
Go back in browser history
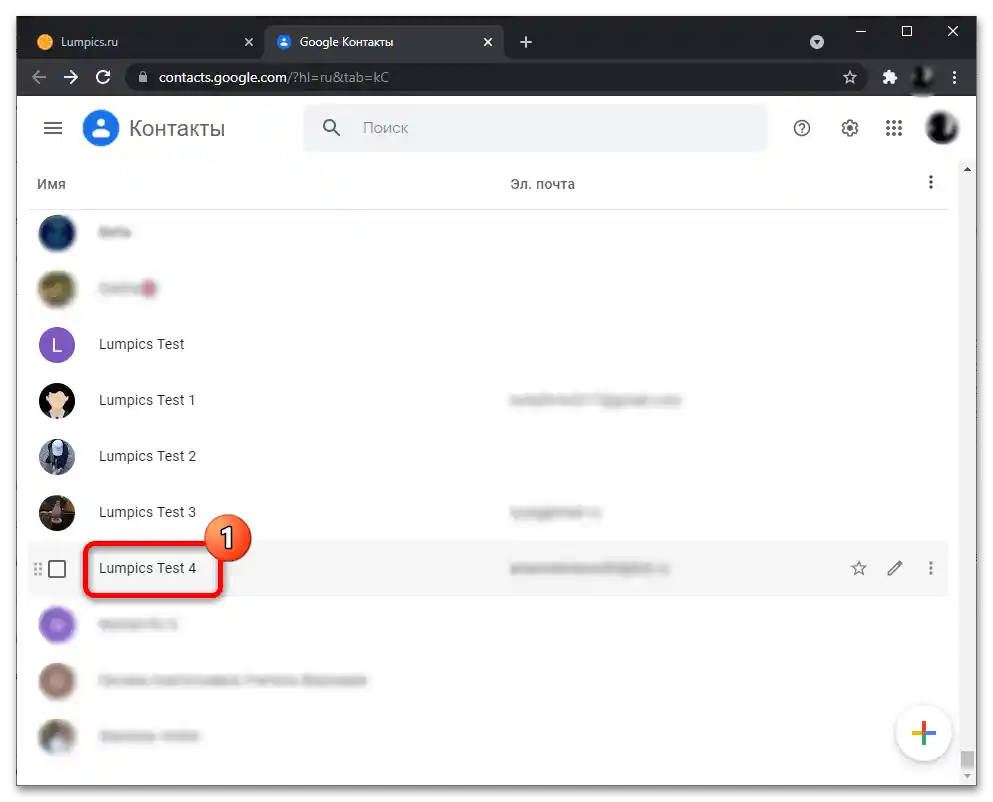pos(39,77)
